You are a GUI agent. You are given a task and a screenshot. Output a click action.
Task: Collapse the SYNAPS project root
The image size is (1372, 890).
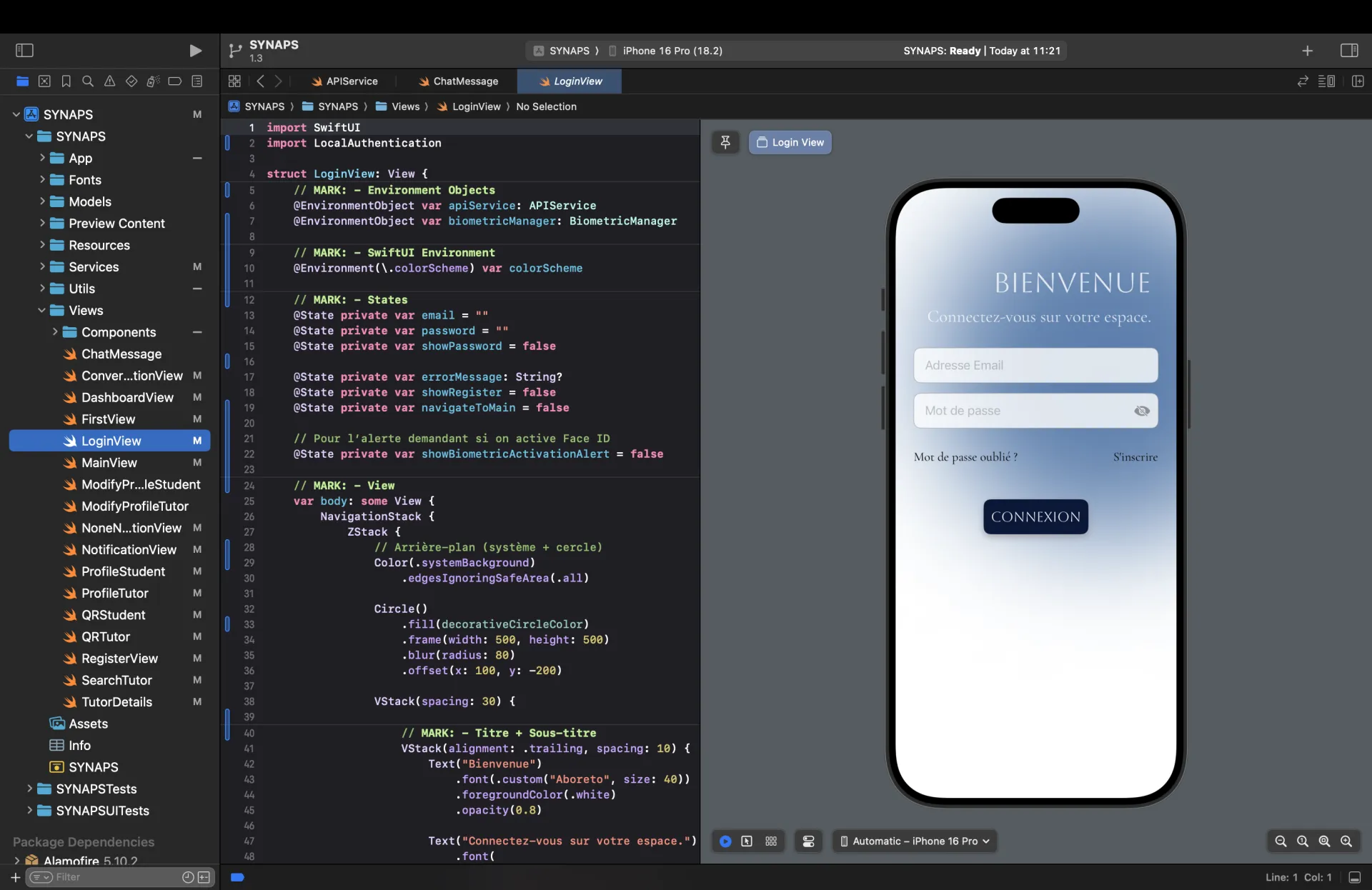[x=16, y=114]
